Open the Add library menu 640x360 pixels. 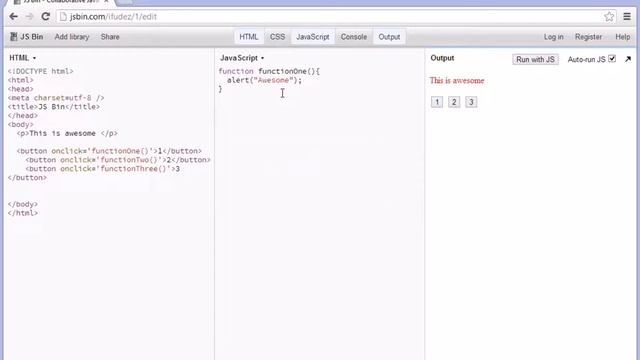pos(72,37)
